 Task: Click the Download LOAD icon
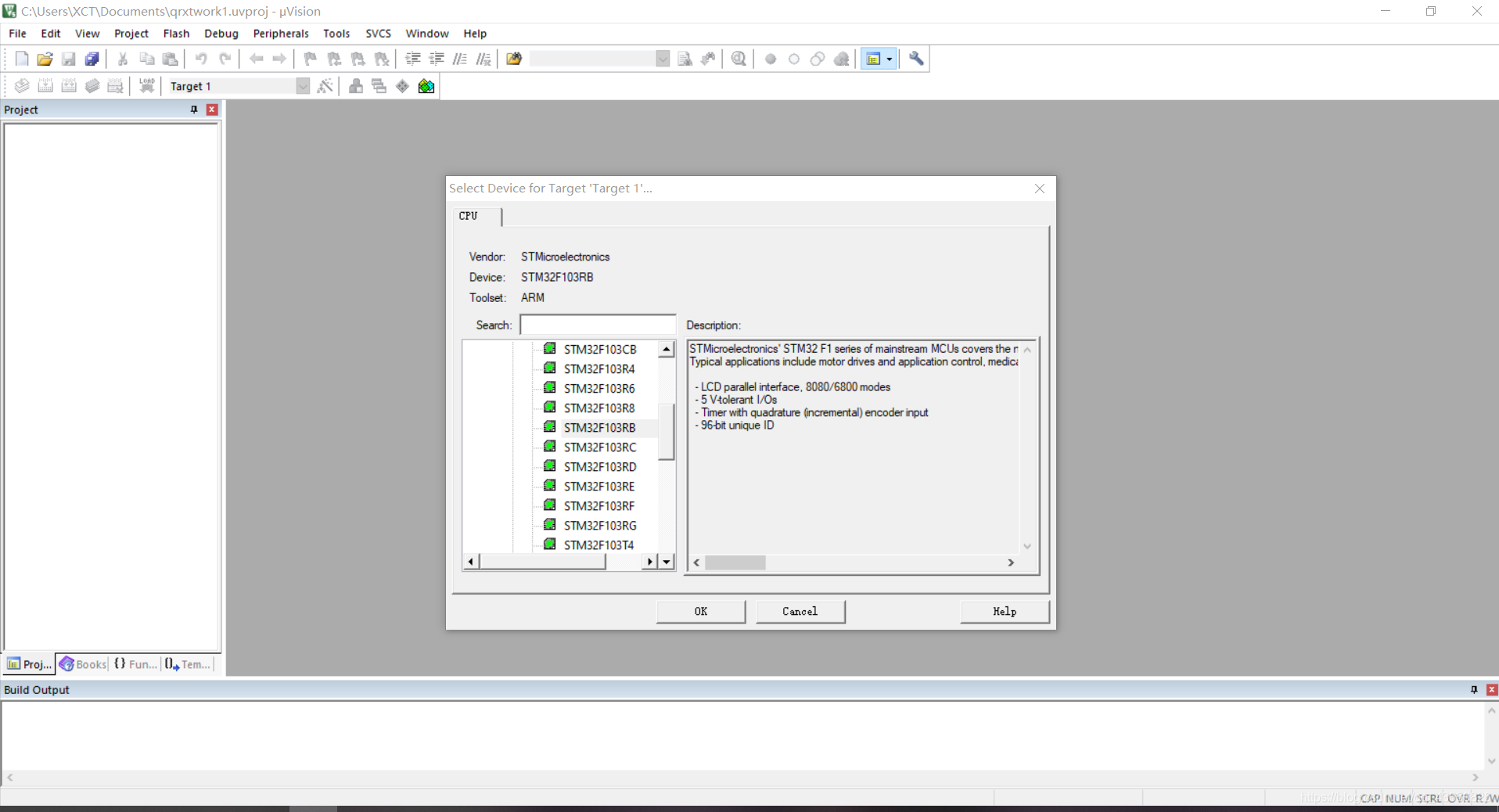tap(146, 86)
